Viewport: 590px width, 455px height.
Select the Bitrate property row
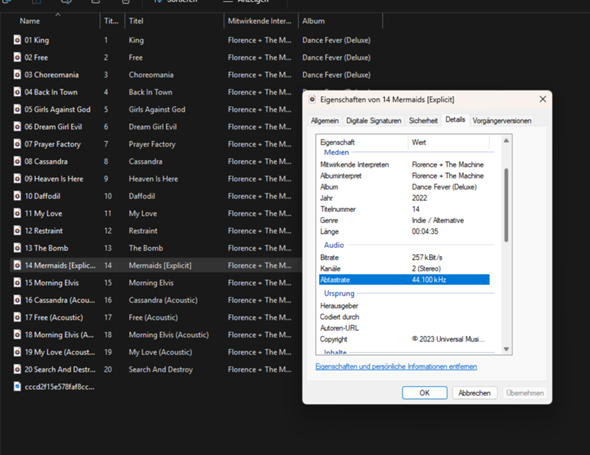[404, 257]
